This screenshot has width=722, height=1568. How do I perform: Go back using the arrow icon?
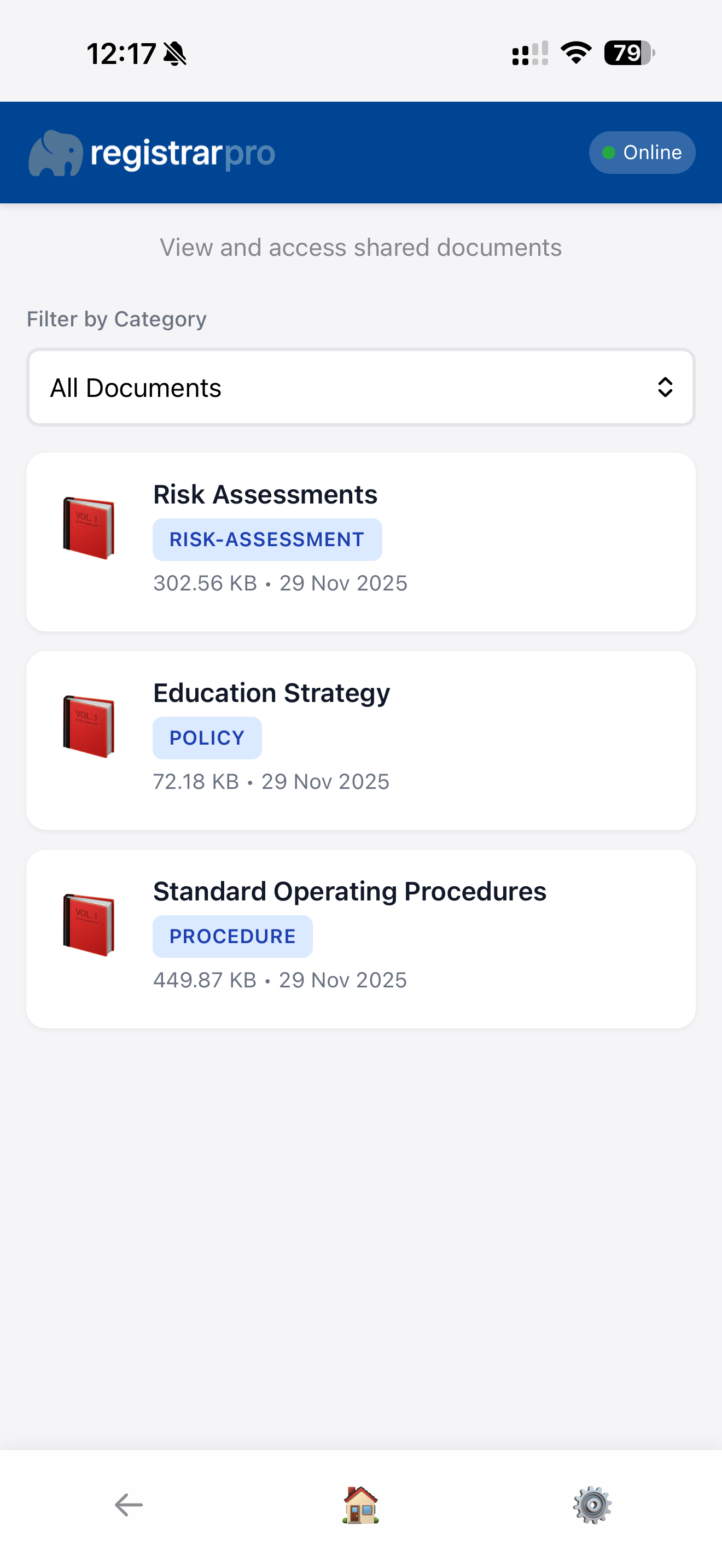(129, 1505)
